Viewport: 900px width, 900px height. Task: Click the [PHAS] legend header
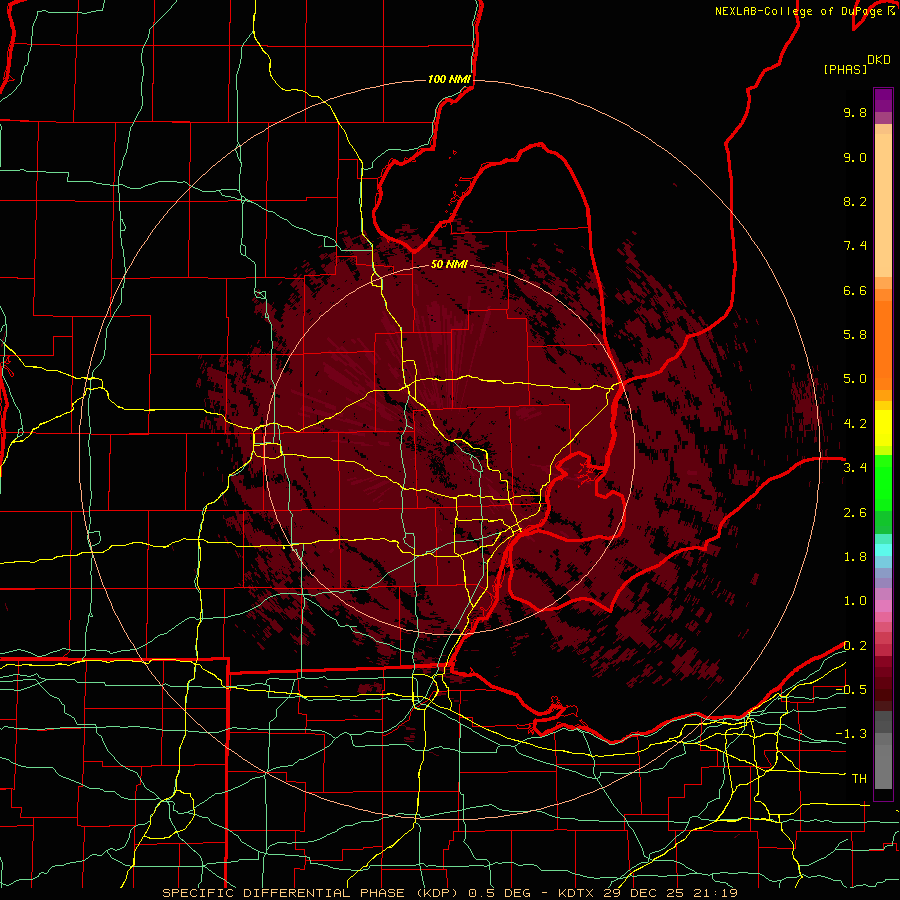tap(845, 69)
